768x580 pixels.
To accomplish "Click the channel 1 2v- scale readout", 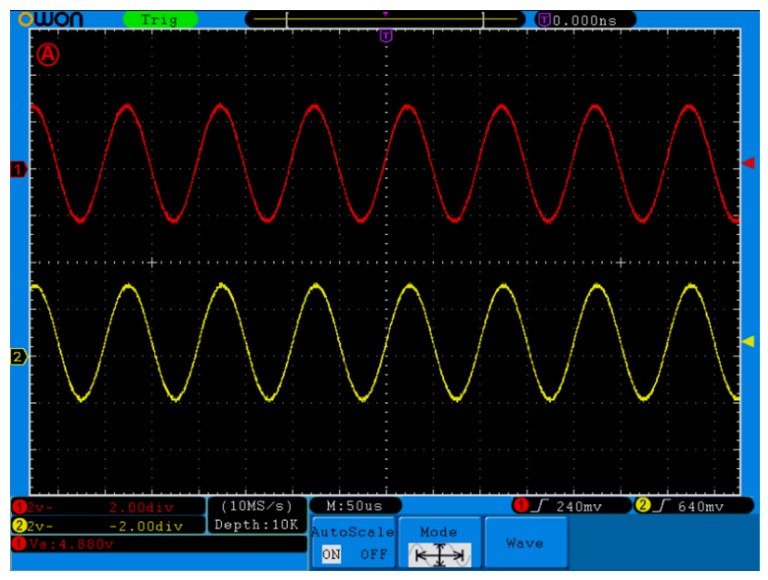I will point(40,507).
